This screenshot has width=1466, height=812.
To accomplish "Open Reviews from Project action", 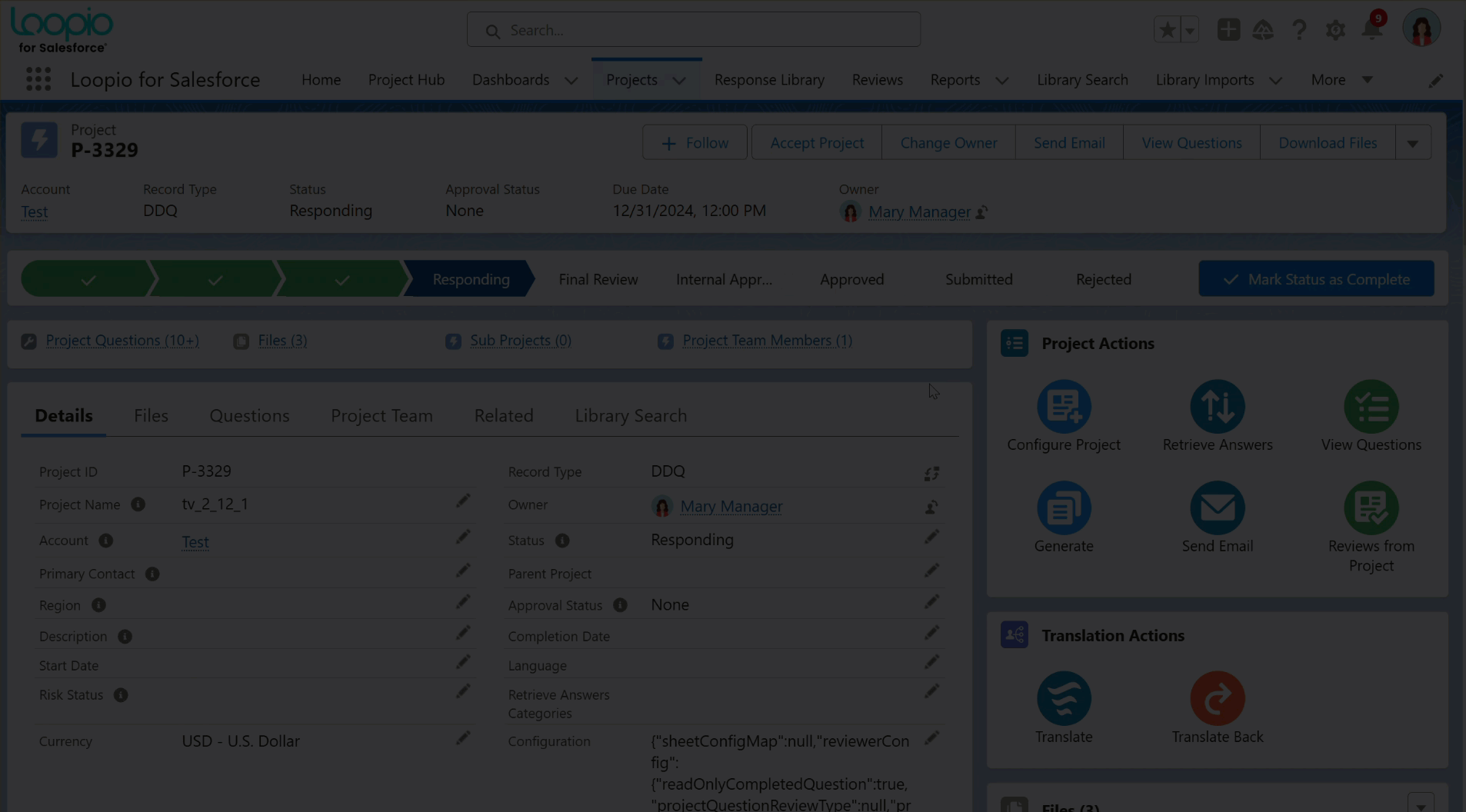I will pos(1371,507).
